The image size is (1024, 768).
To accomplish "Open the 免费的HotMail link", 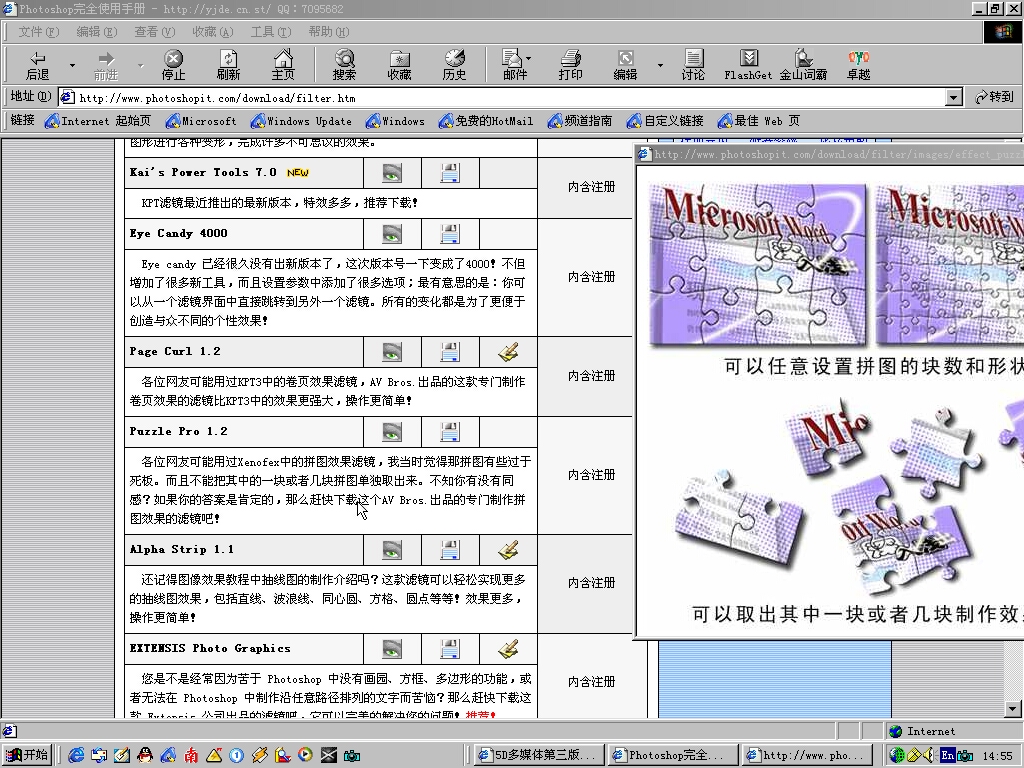I will [486, 121].
